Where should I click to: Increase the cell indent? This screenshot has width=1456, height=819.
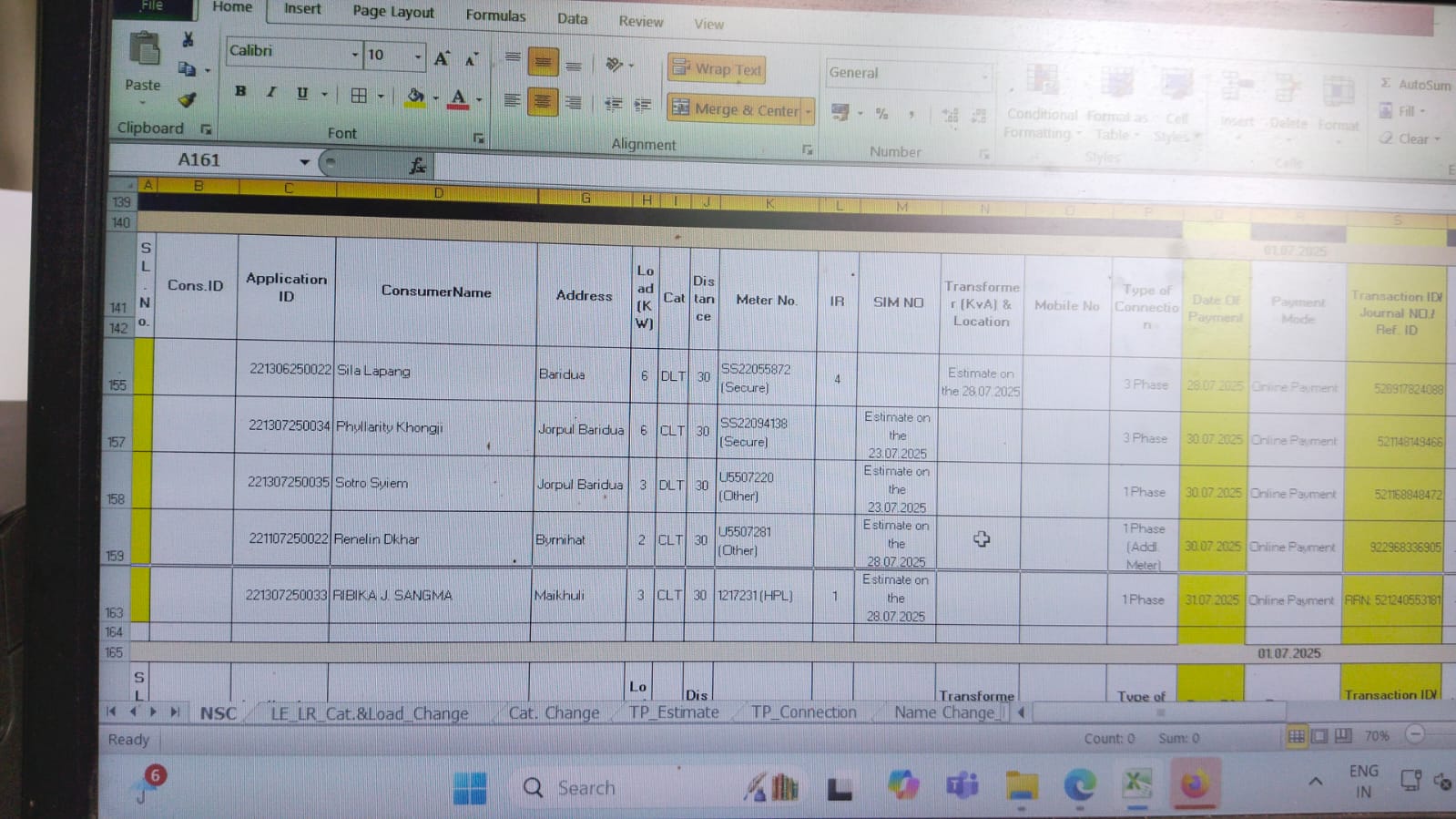click(643, 106)
